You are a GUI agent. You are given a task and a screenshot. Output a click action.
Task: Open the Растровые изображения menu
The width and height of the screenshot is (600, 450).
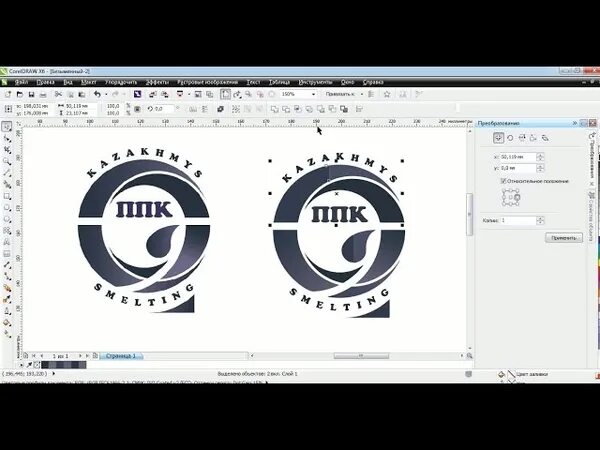(x=207, y=82)
